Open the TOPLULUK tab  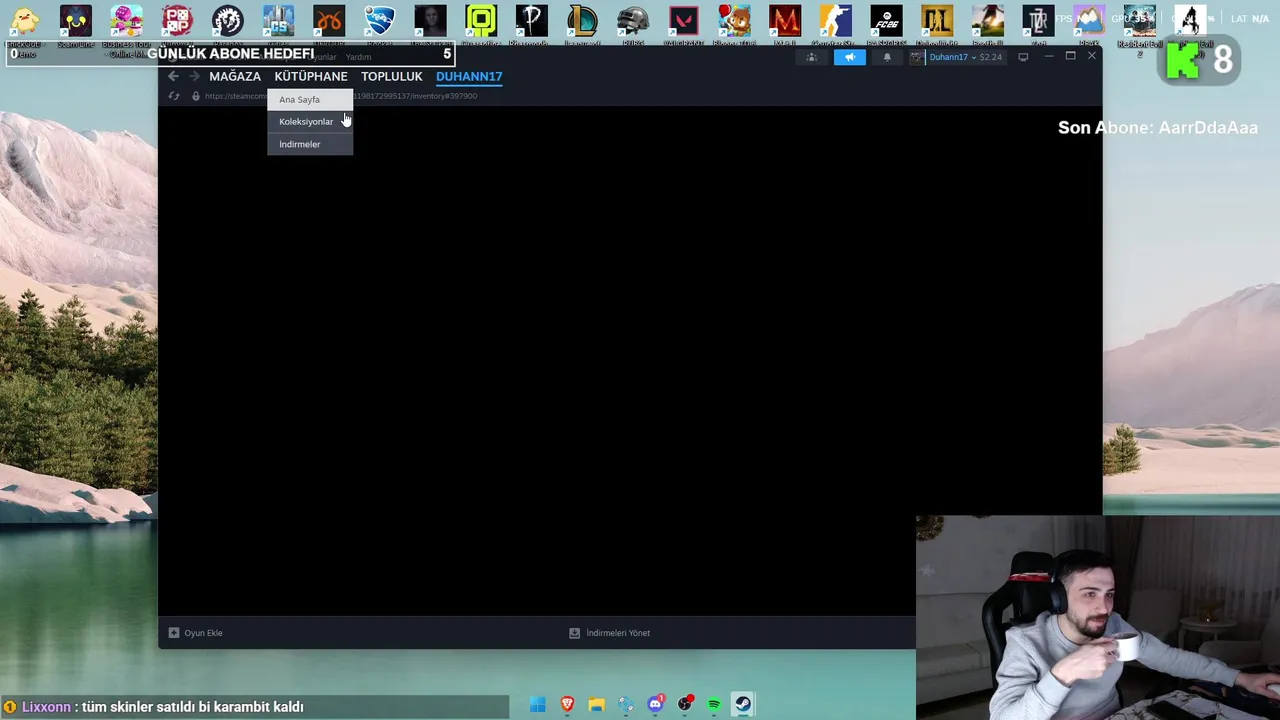(x=392, y=76)
